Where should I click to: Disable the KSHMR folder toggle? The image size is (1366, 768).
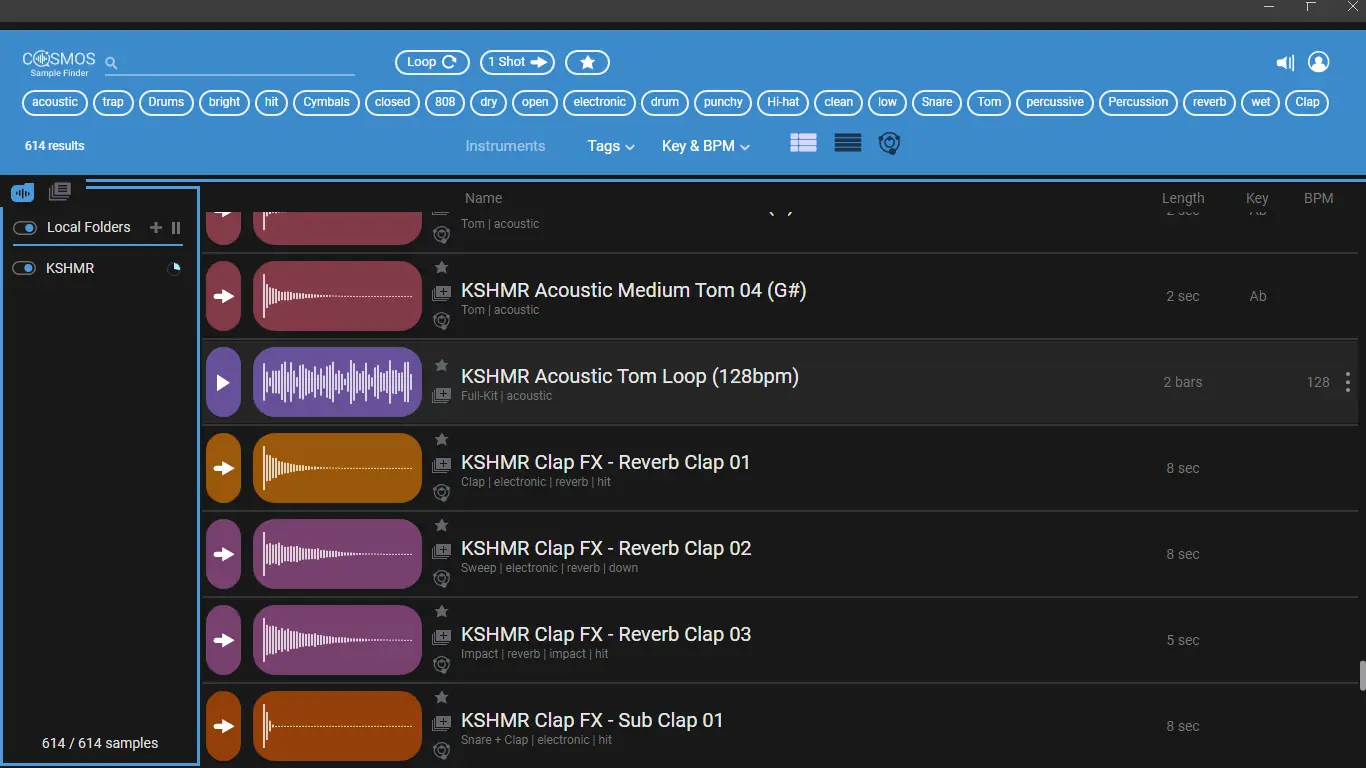[24, 268]
